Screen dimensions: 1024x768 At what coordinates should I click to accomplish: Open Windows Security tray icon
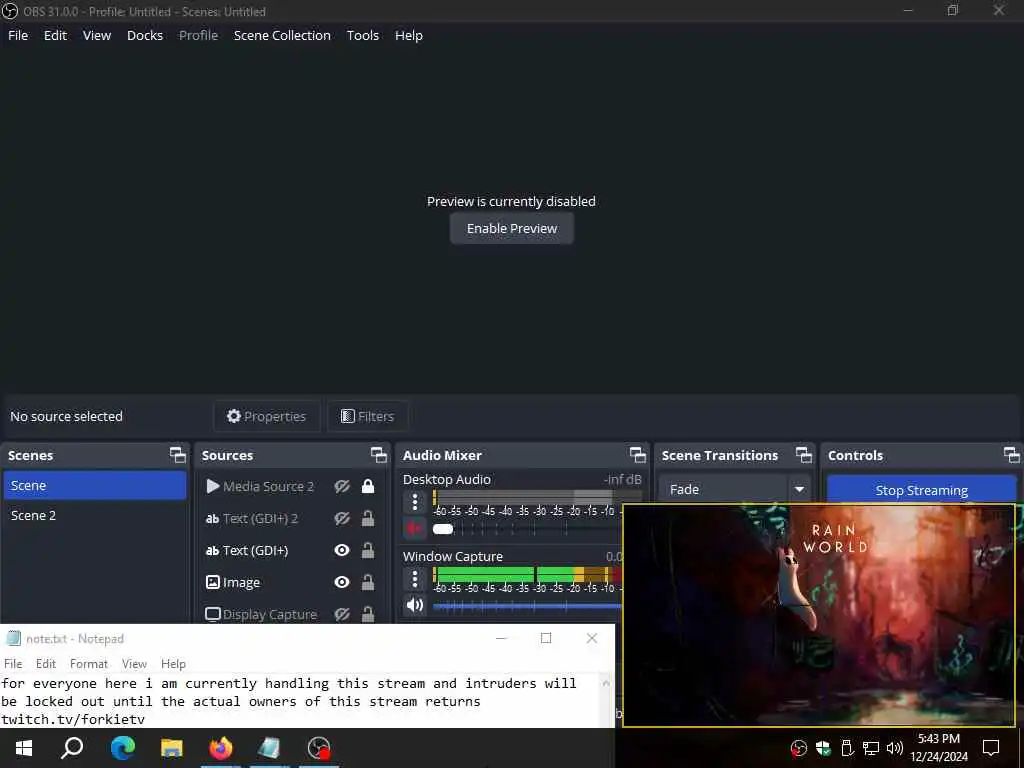tap(823, 748)
